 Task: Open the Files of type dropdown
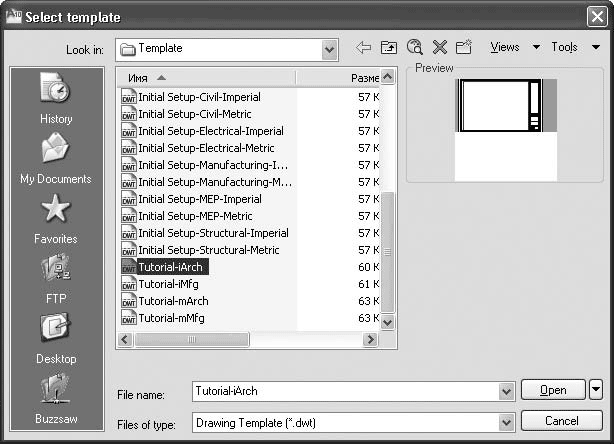pyautogui.click(x=506, y=422)
